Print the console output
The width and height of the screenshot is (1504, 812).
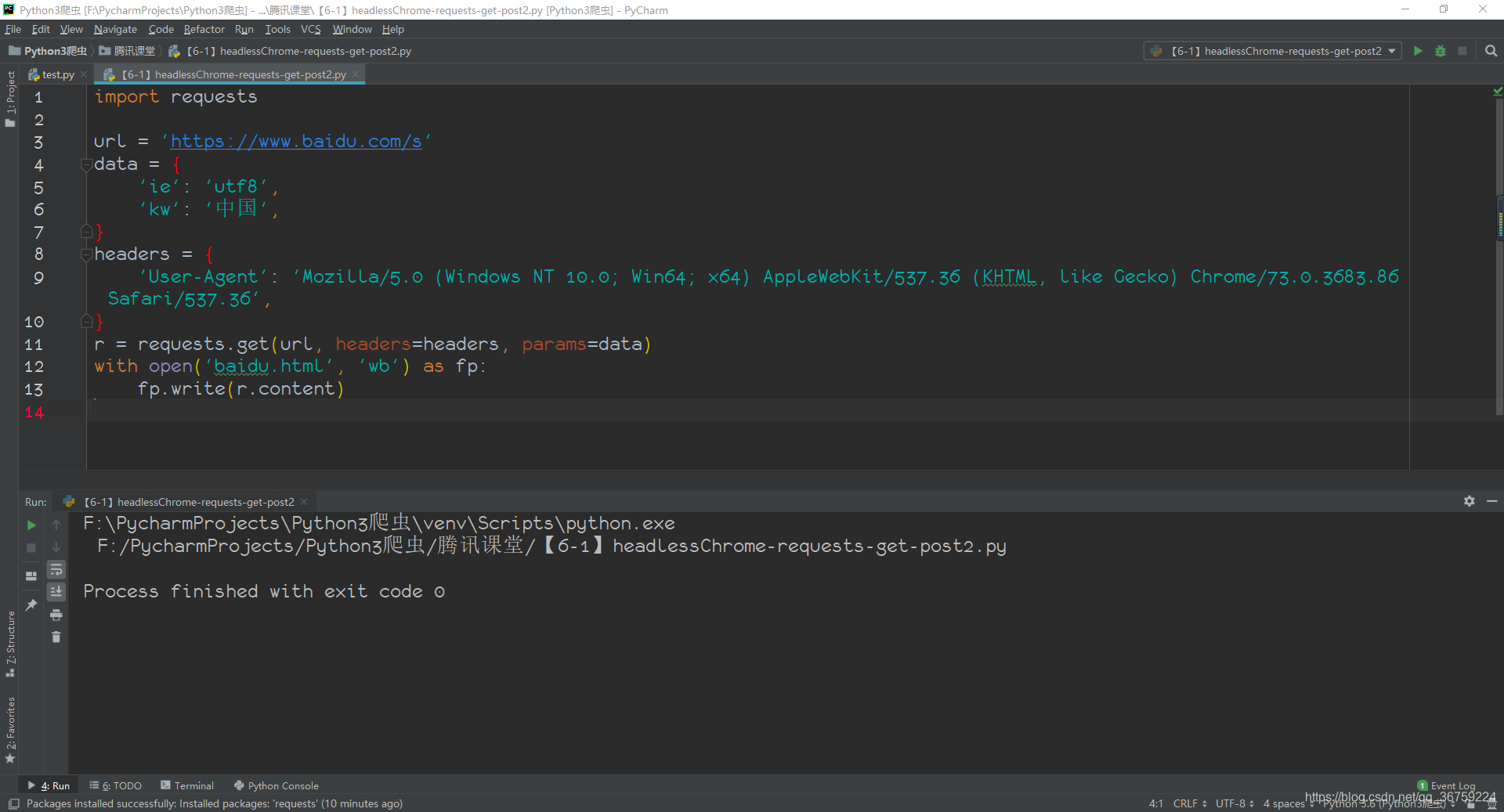(56, 615)
